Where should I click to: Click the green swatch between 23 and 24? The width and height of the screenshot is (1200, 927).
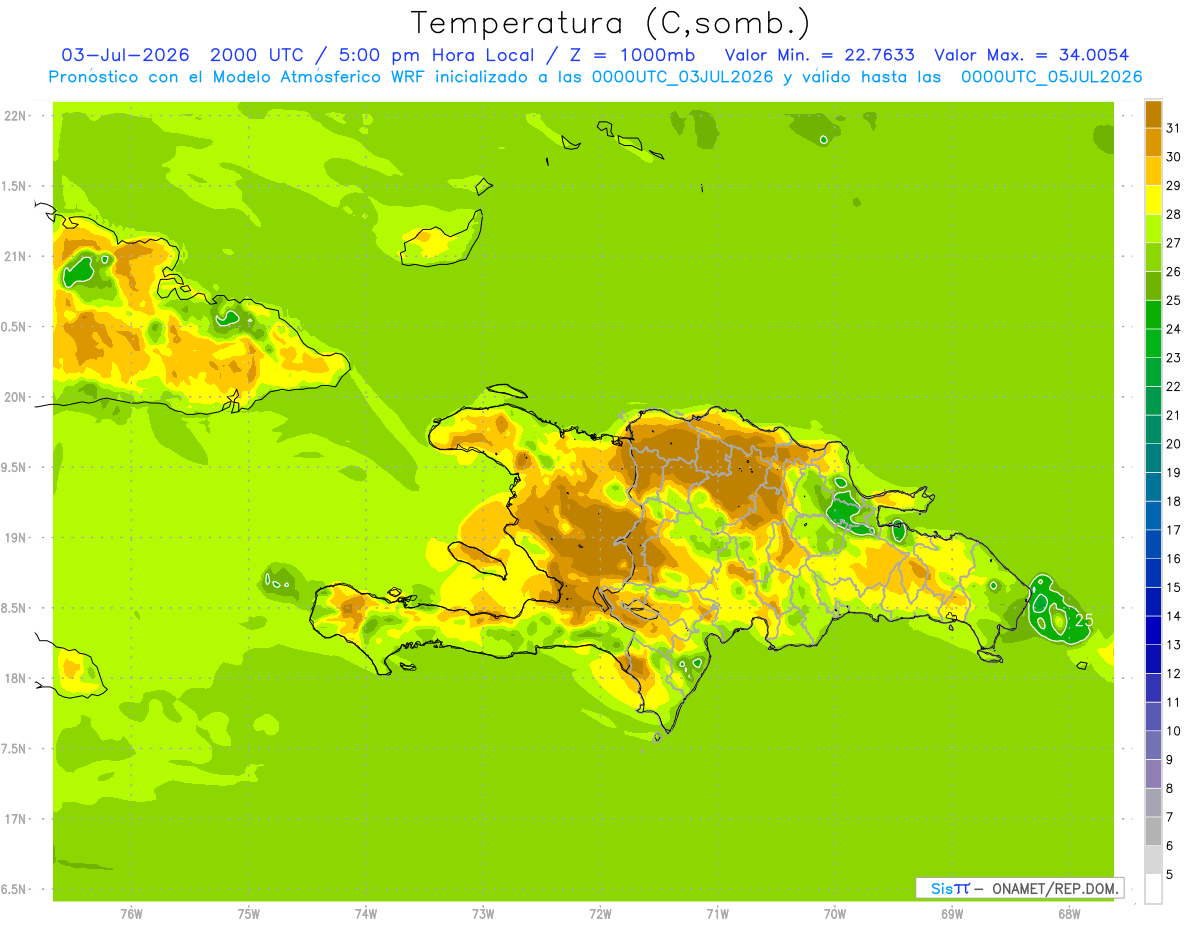coord(1153,343)
